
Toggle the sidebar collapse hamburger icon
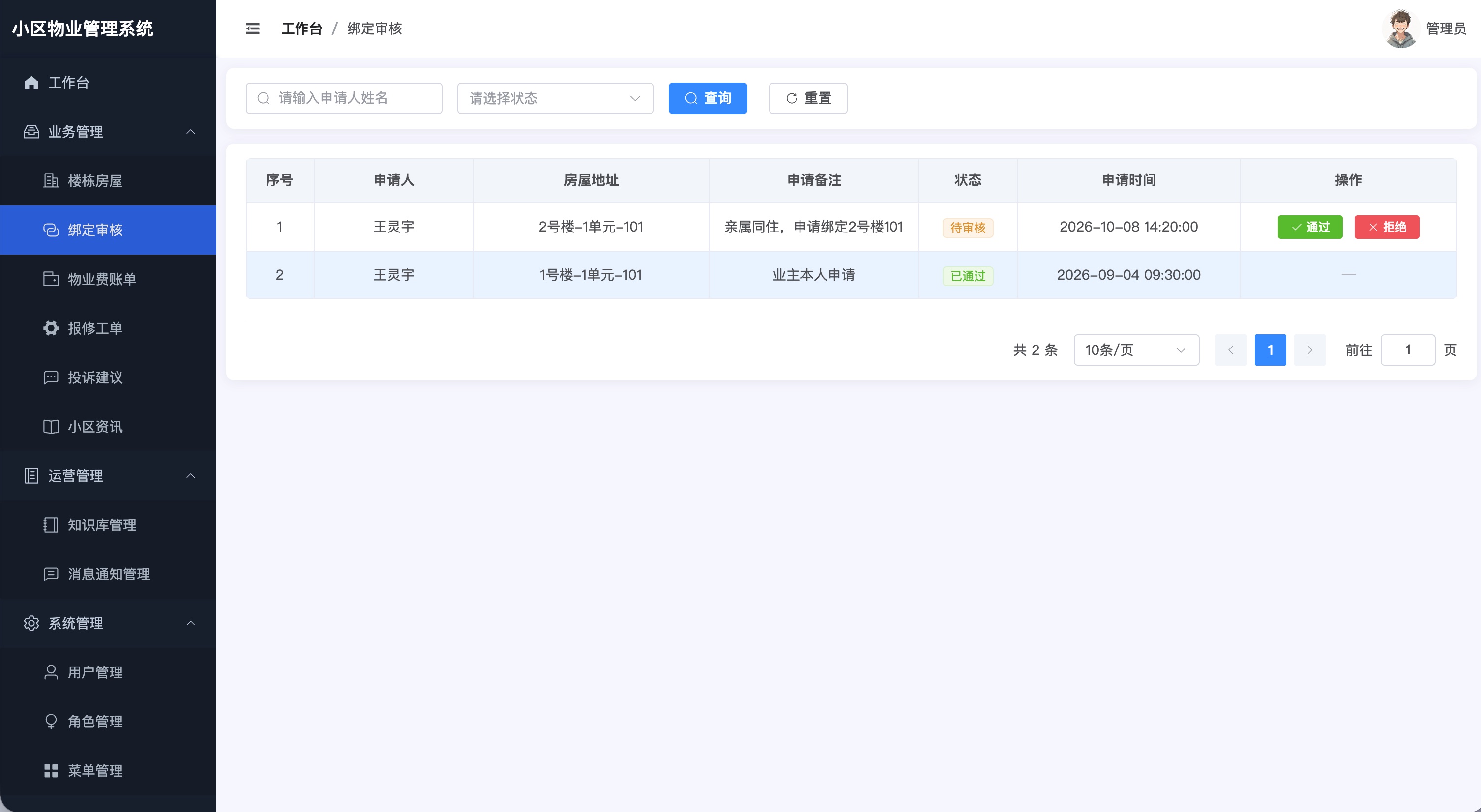pyautogui.click(x=252, y=29)
